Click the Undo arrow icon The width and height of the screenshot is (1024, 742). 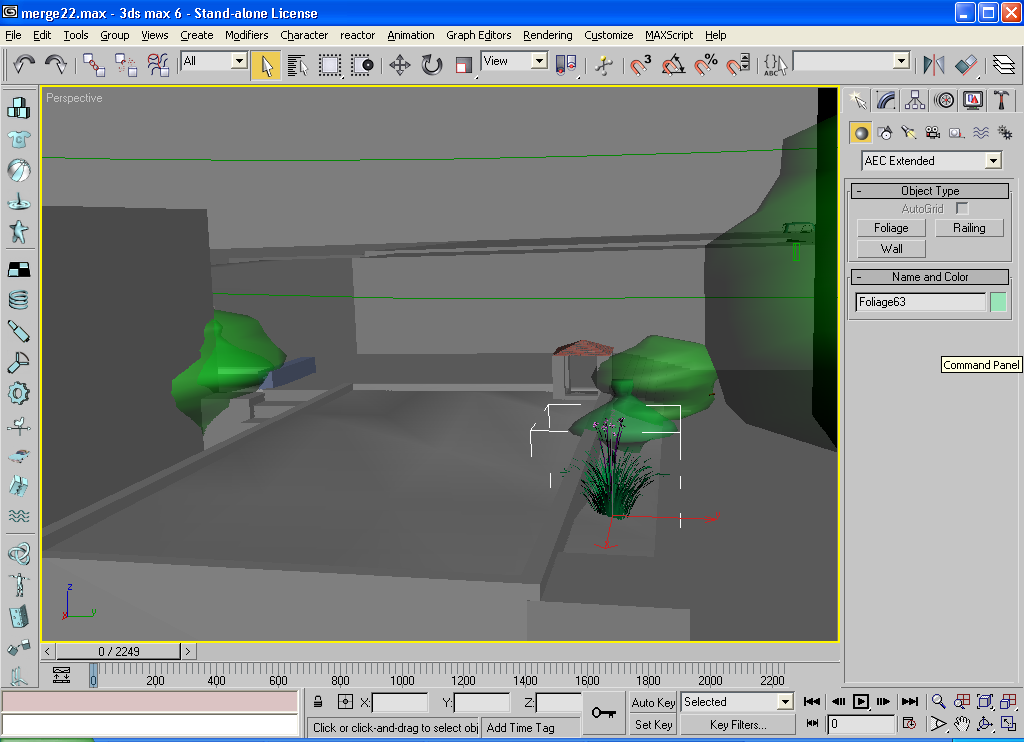[24, 65]
